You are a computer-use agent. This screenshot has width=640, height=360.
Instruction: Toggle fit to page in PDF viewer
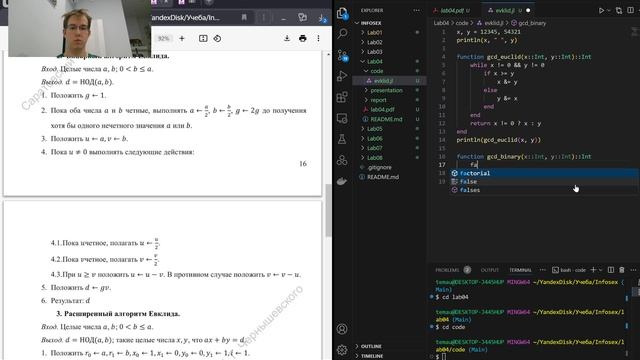(x=203, y=38)
